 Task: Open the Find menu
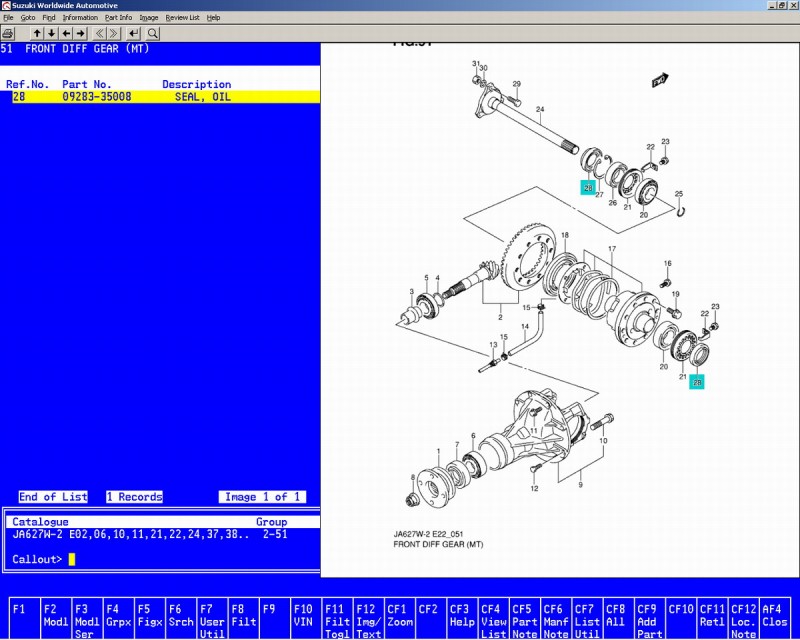[x=48, y=17]
